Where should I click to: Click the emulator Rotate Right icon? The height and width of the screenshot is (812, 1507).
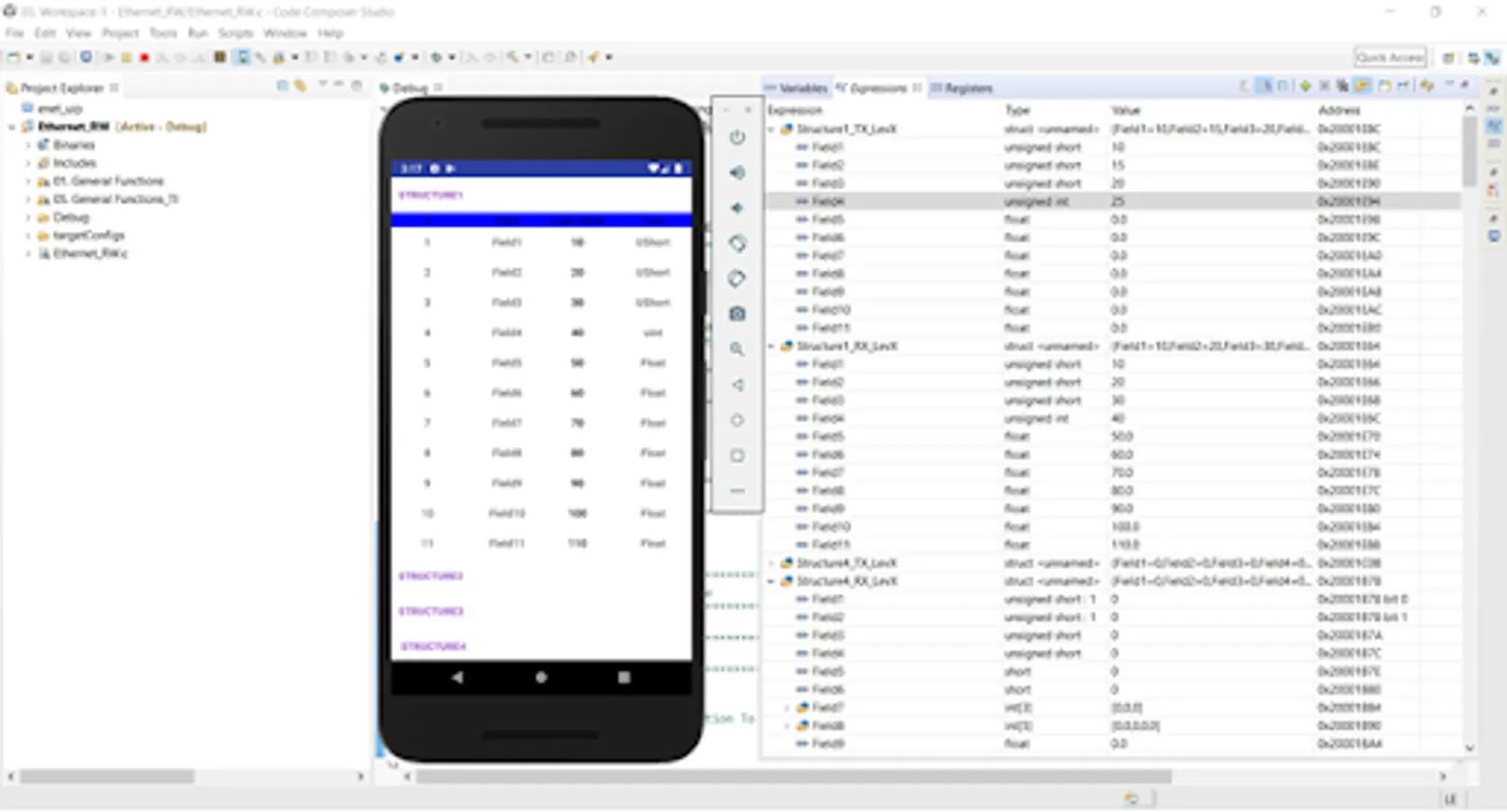pyautogui.click(x=737, y=279)
